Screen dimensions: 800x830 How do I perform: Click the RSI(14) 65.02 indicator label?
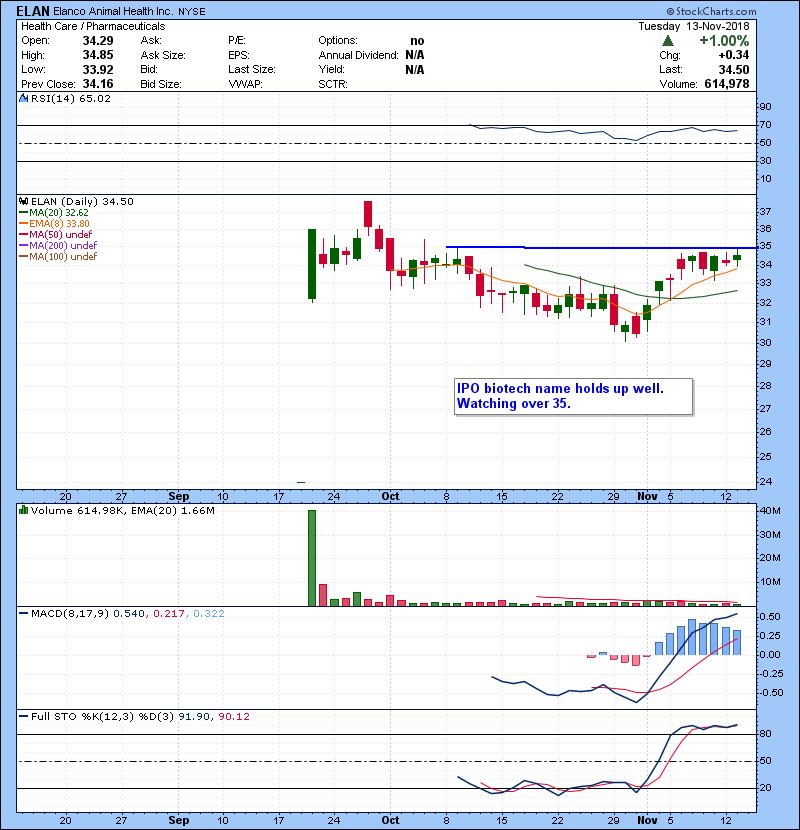(70, 98)
